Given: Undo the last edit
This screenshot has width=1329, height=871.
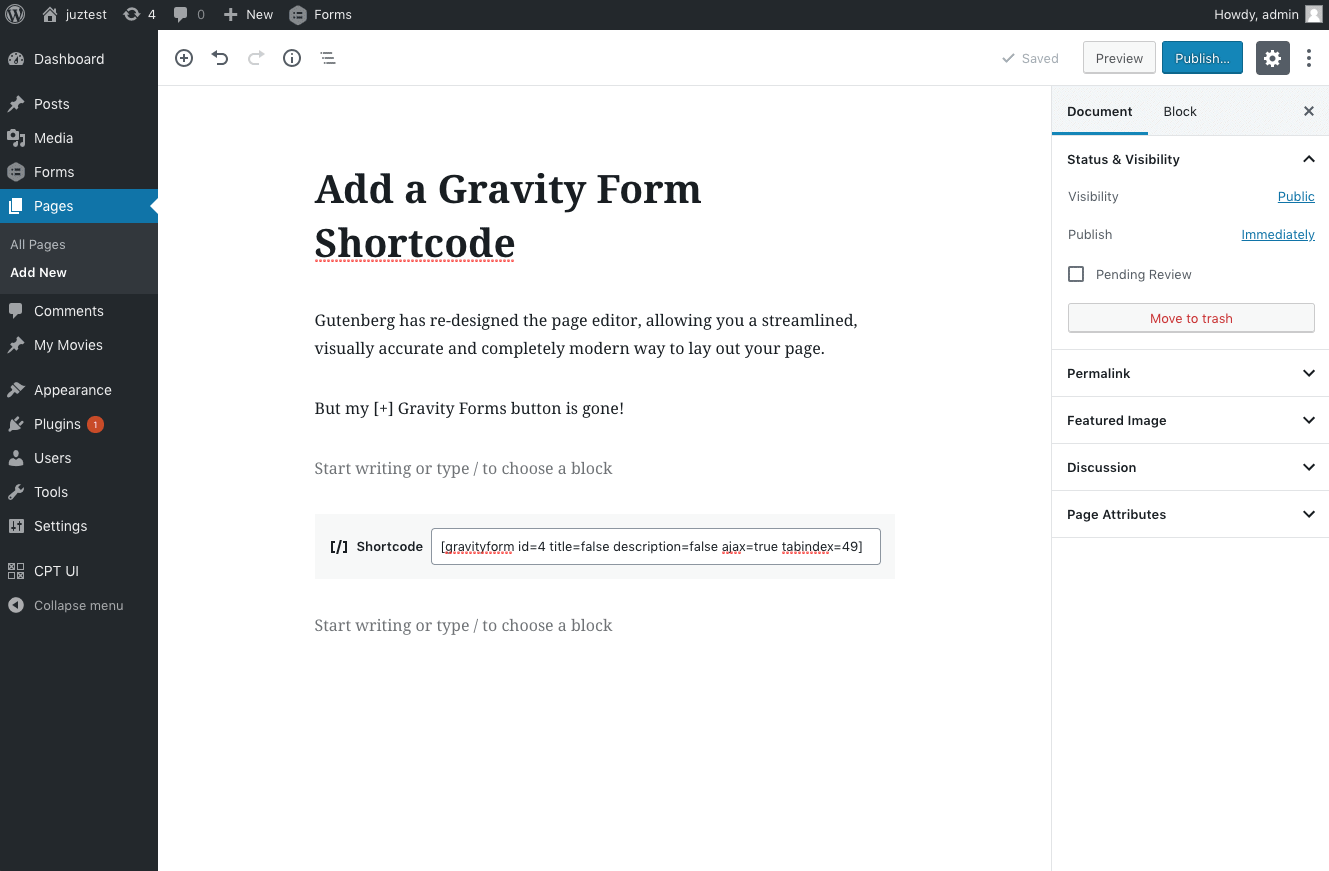Looking at the screenshot, I should click(x=220, y=58).
